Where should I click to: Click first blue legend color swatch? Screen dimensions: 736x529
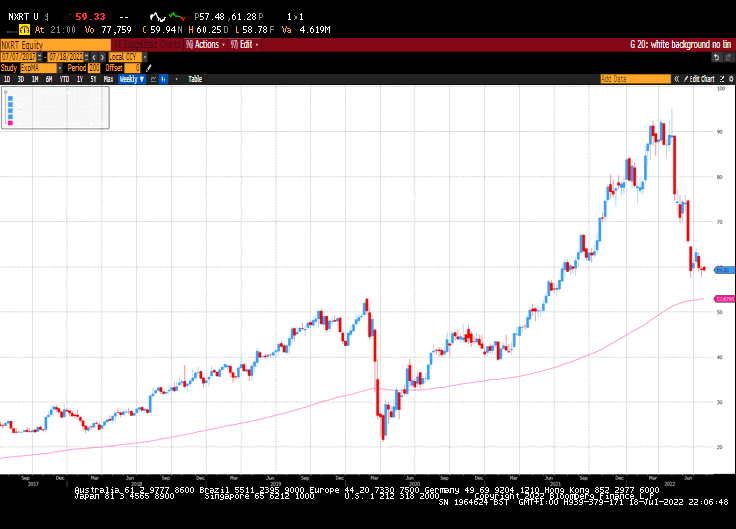click(x=10, y=99)
